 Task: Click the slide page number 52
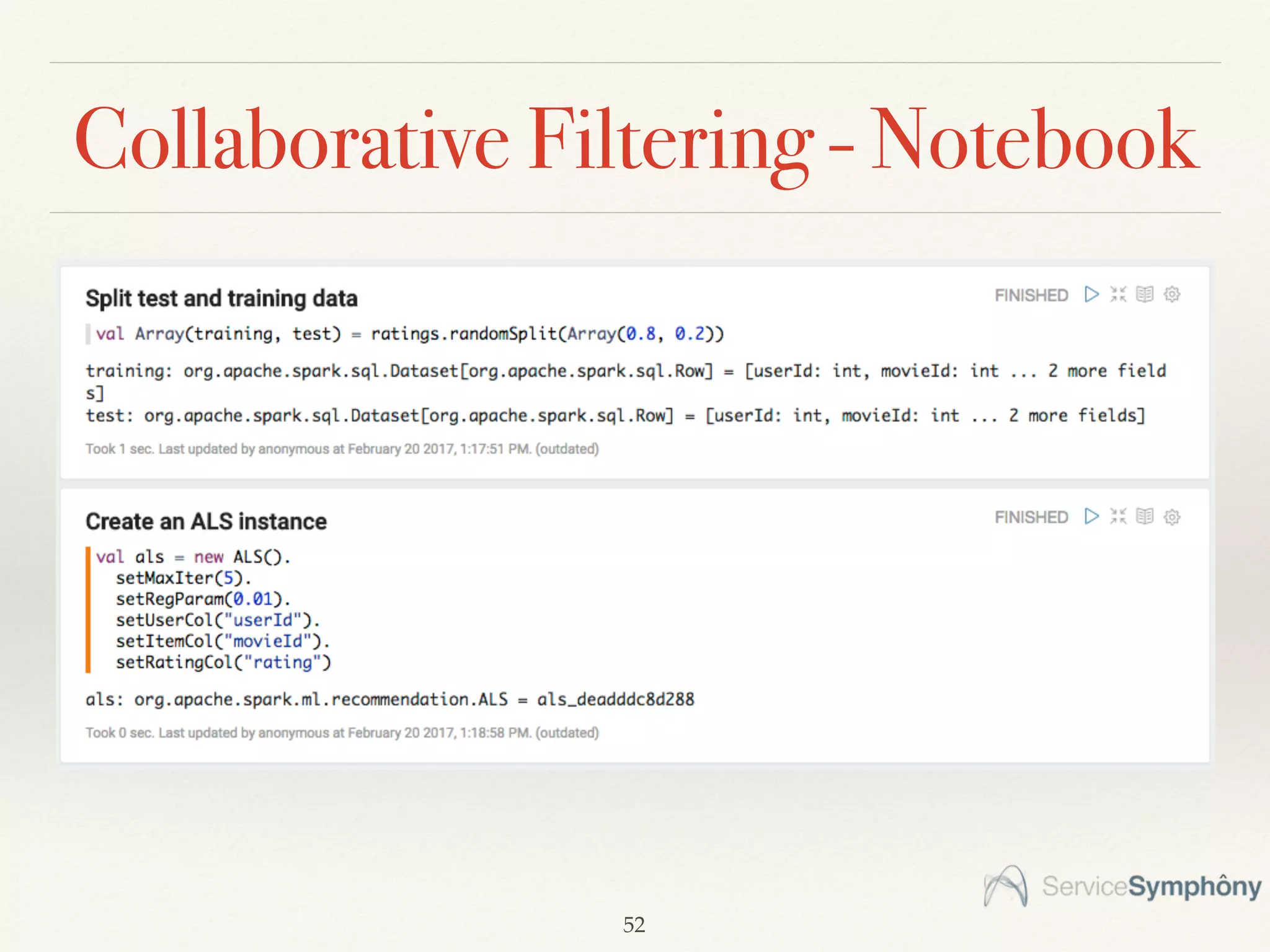[x=634, y=925]
